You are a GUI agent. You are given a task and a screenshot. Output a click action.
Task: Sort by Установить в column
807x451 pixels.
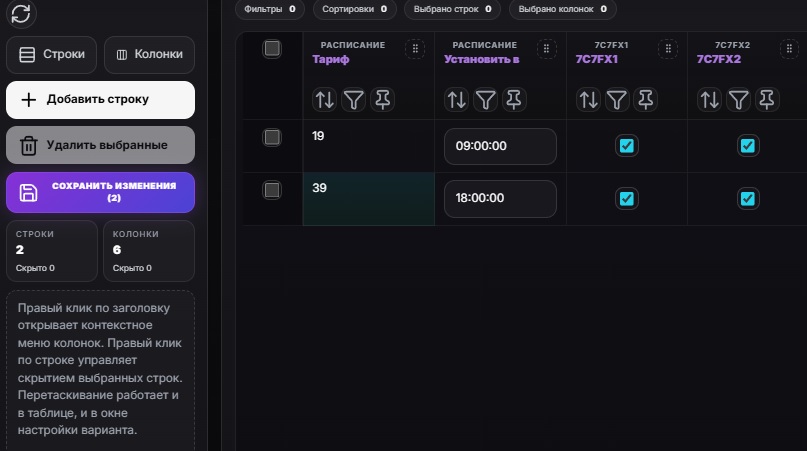457,99
